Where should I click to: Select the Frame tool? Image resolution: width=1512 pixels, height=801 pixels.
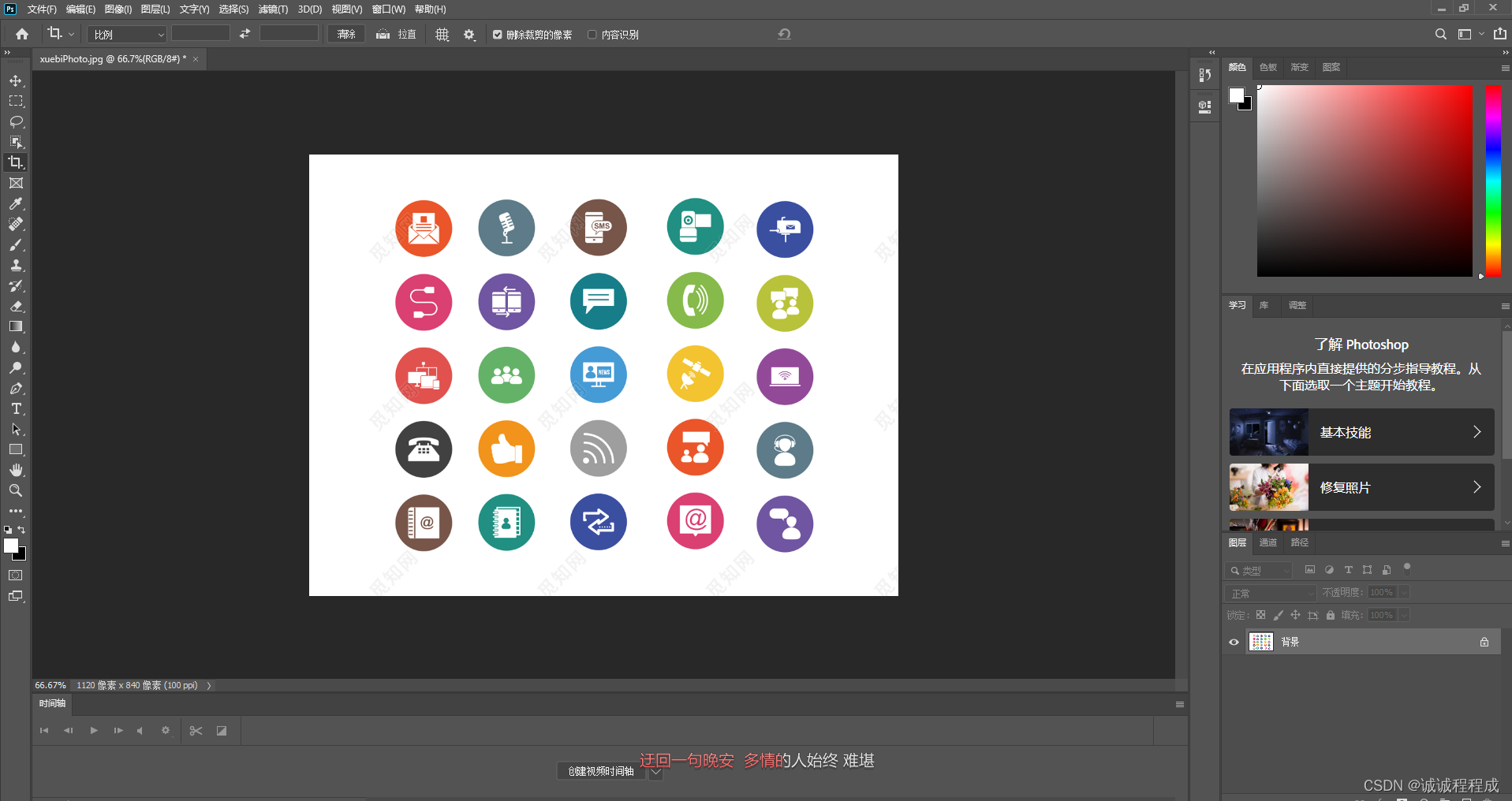[x=16, y=183]
